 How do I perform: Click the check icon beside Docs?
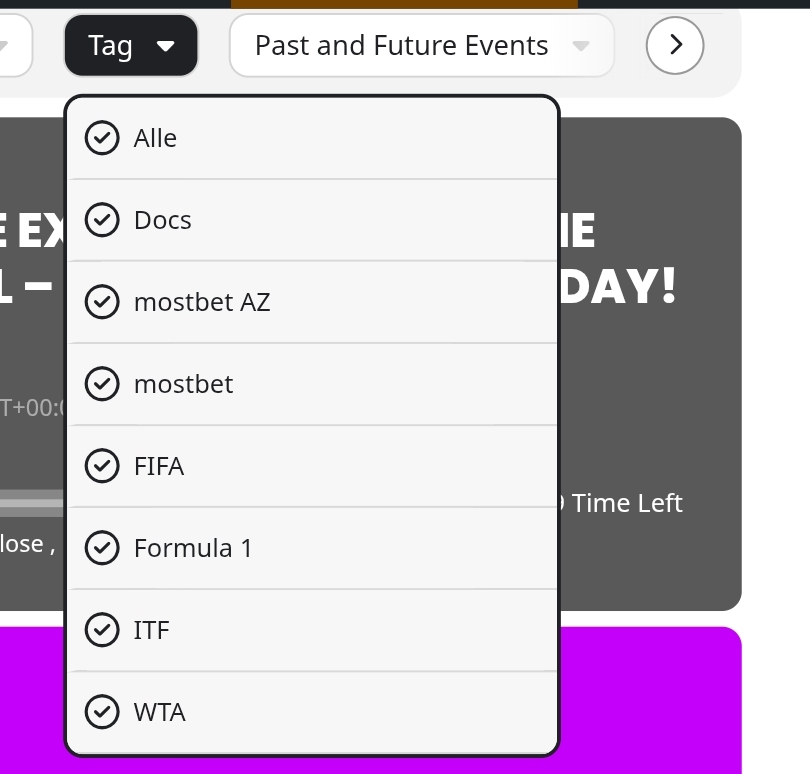point(102,220)
